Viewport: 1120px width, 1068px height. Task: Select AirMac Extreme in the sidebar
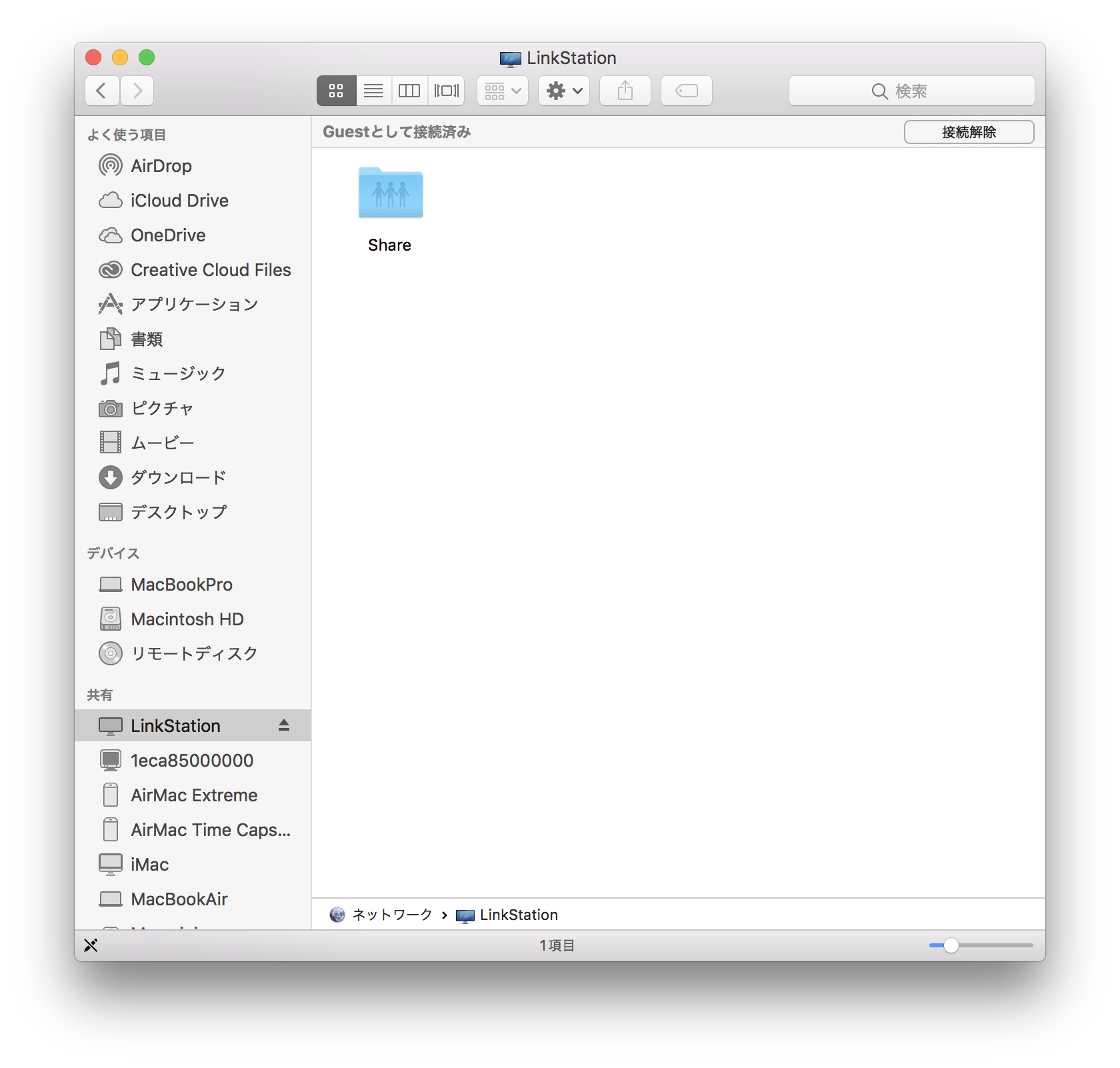pos(193,795)
